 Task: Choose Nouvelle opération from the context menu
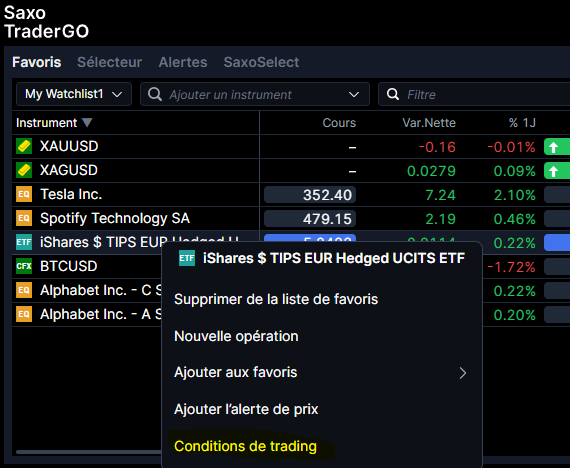(236, 336)
